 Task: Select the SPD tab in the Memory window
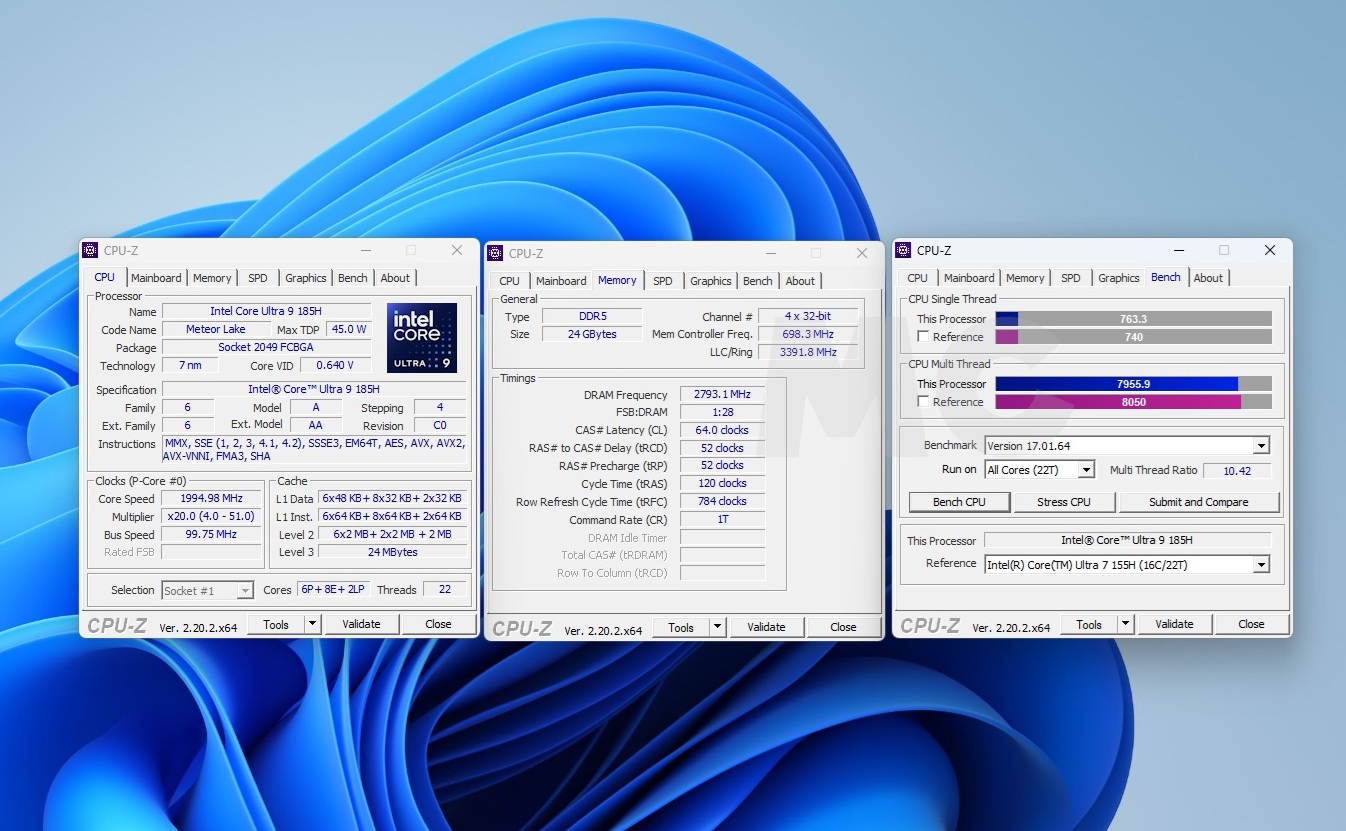point(663,281)
